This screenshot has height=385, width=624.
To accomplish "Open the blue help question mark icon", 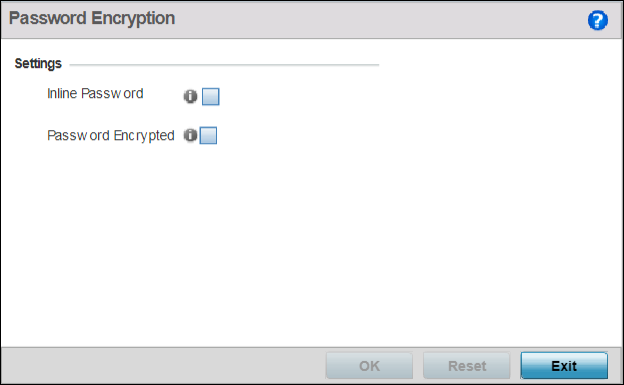I will click(x=597, y=20).
